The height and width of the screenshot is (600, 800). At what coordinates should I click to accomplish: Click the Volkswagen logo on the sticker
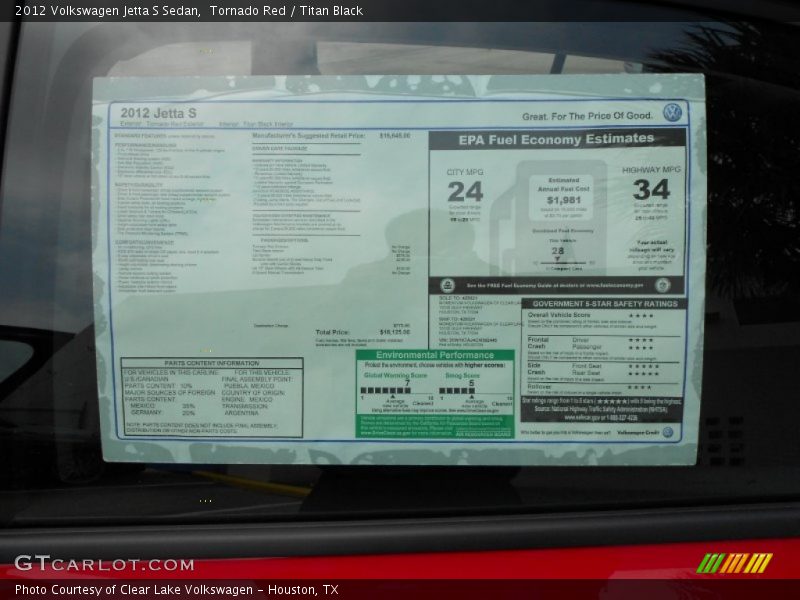pyautogui.click(x=672, y=113)
